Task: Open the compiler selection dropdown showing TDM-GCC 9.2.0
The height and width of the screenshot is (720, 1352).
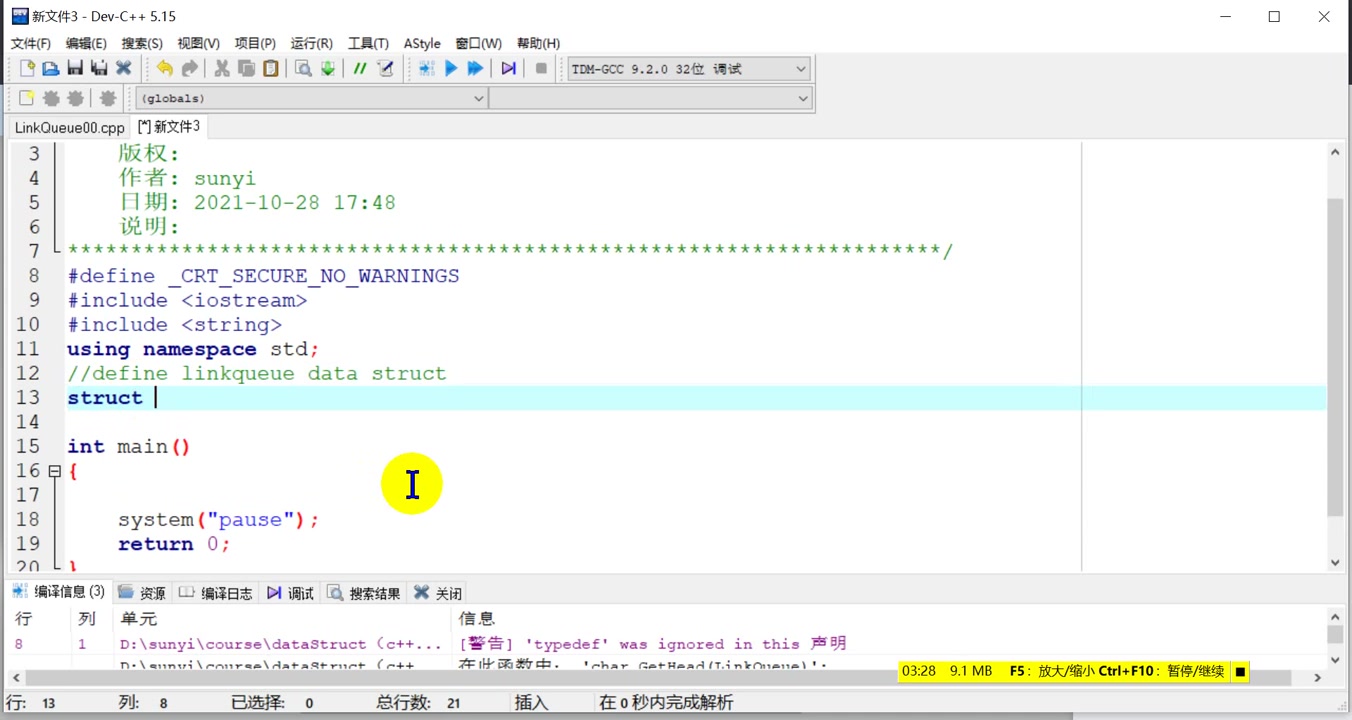Action: click(x=797, y=68)
